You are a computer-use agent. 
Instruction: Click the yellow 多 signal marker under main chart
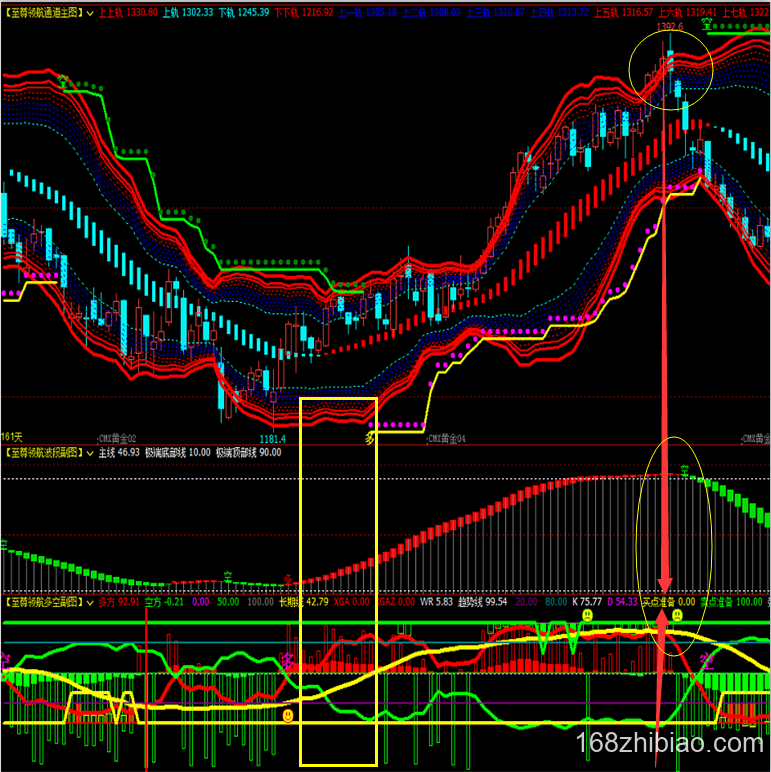click(x=370, y=437)
